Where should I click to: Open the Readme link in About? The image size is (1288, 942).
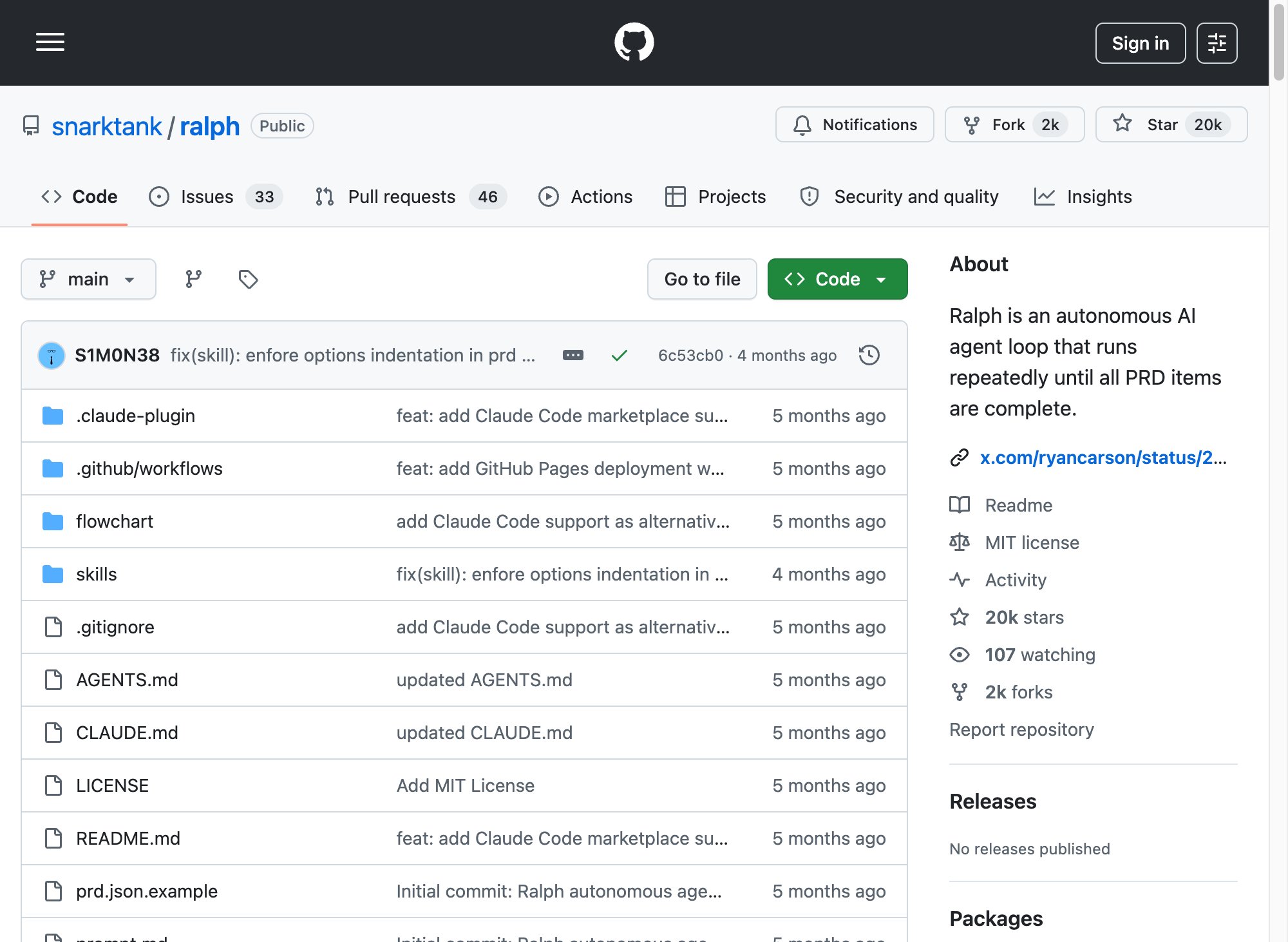click(x=1019, y=505)
